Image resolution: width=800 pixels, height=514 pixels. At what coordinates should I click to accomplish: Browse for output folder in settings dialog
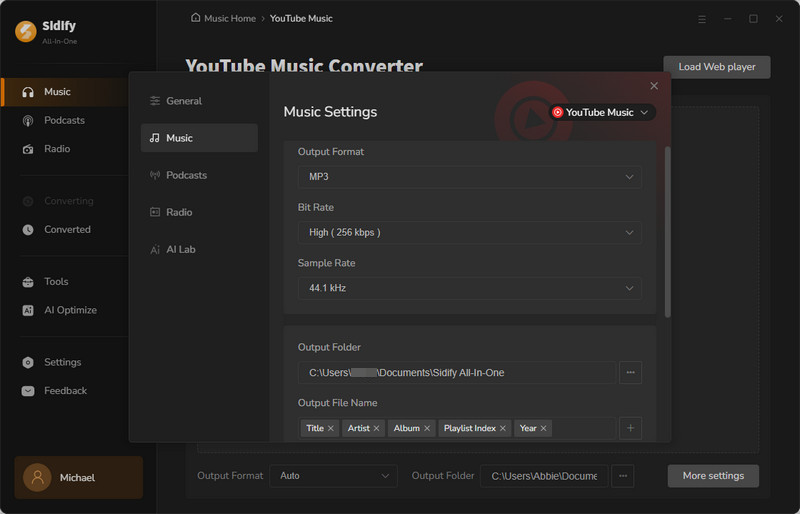(x=631, y=373)
